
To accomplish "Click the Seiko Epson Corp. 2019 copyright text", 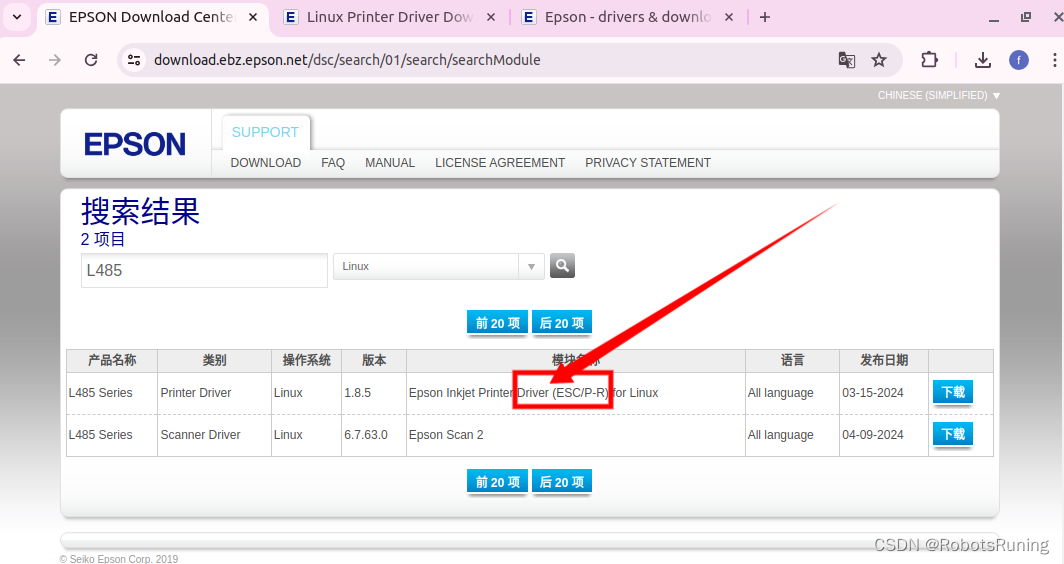I will tap(119, 559).
